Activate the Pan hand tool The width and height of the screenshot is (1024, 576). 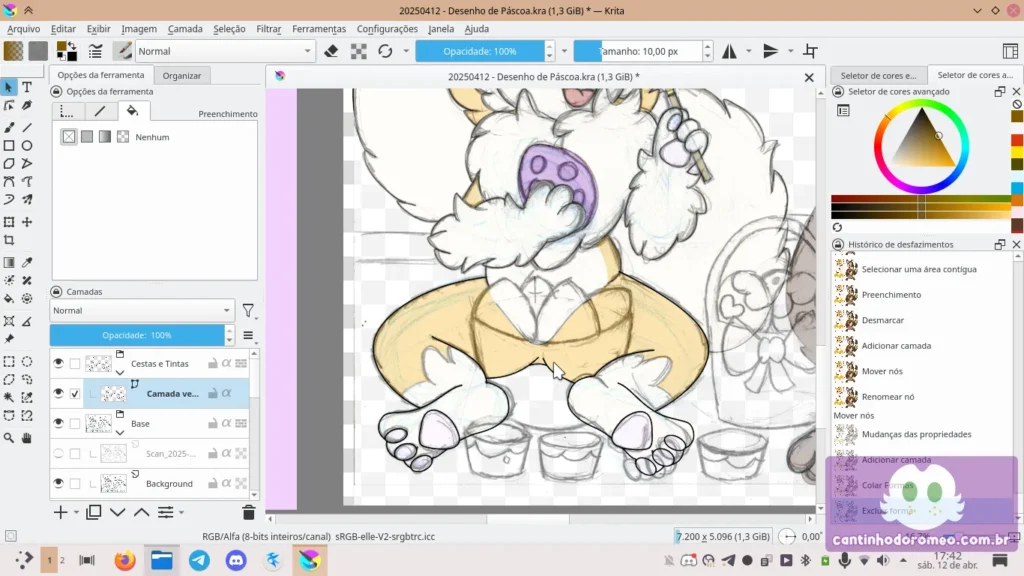(x=27, y=438)
